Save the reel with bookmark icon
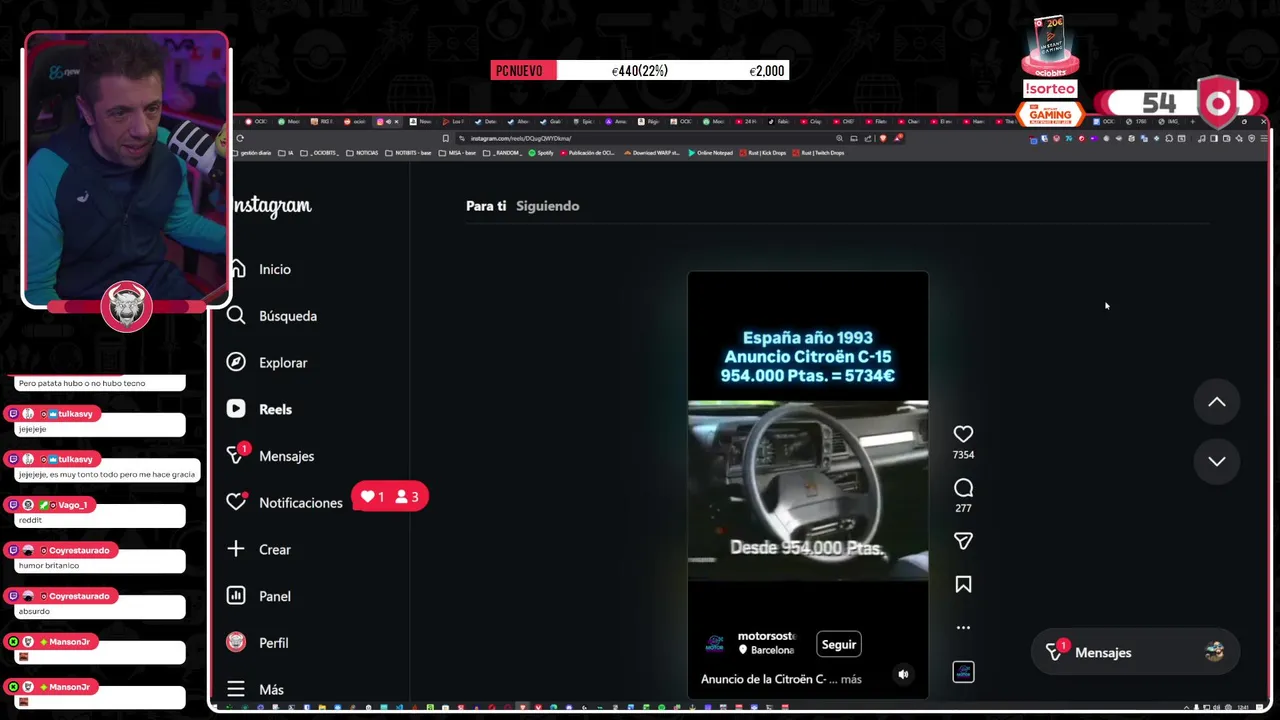Image resolution: width=1280 pixels, height=720 pixels. [963, 584]
